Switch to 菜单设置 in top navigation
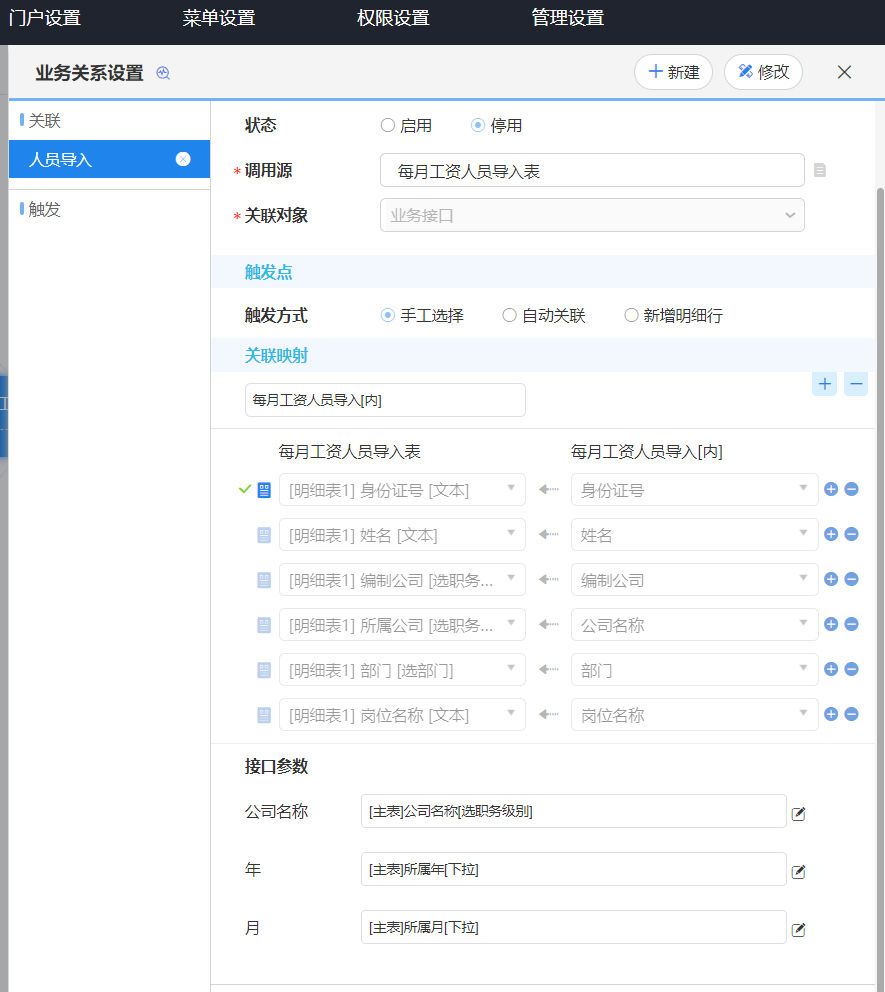This screenshot has height=992, width=885. (x=219, y=18)
